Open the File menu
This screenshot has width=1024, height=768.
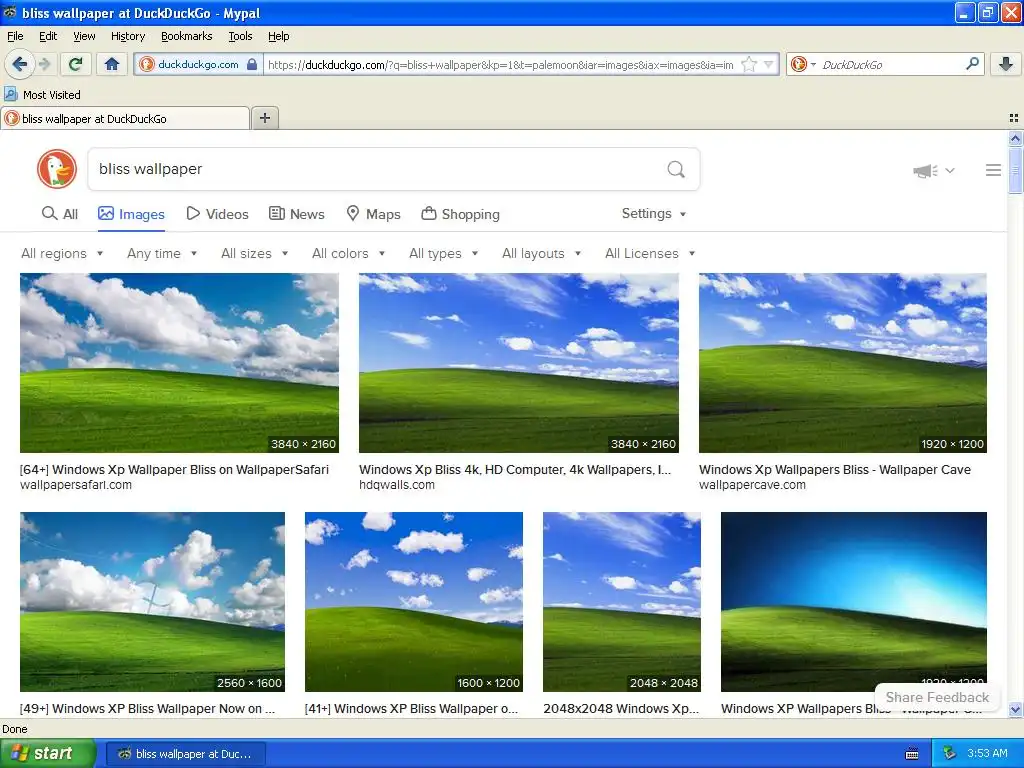coord(15,36)
